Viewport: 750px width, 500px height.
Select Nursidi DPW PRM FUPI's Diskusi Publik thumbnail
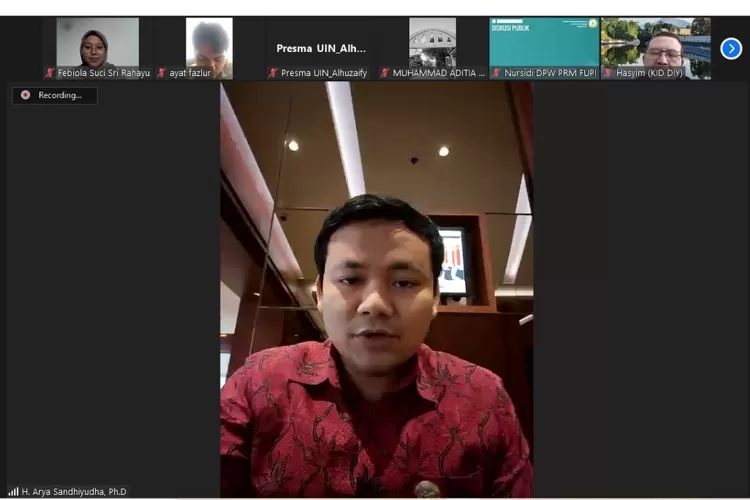(544, 48)
